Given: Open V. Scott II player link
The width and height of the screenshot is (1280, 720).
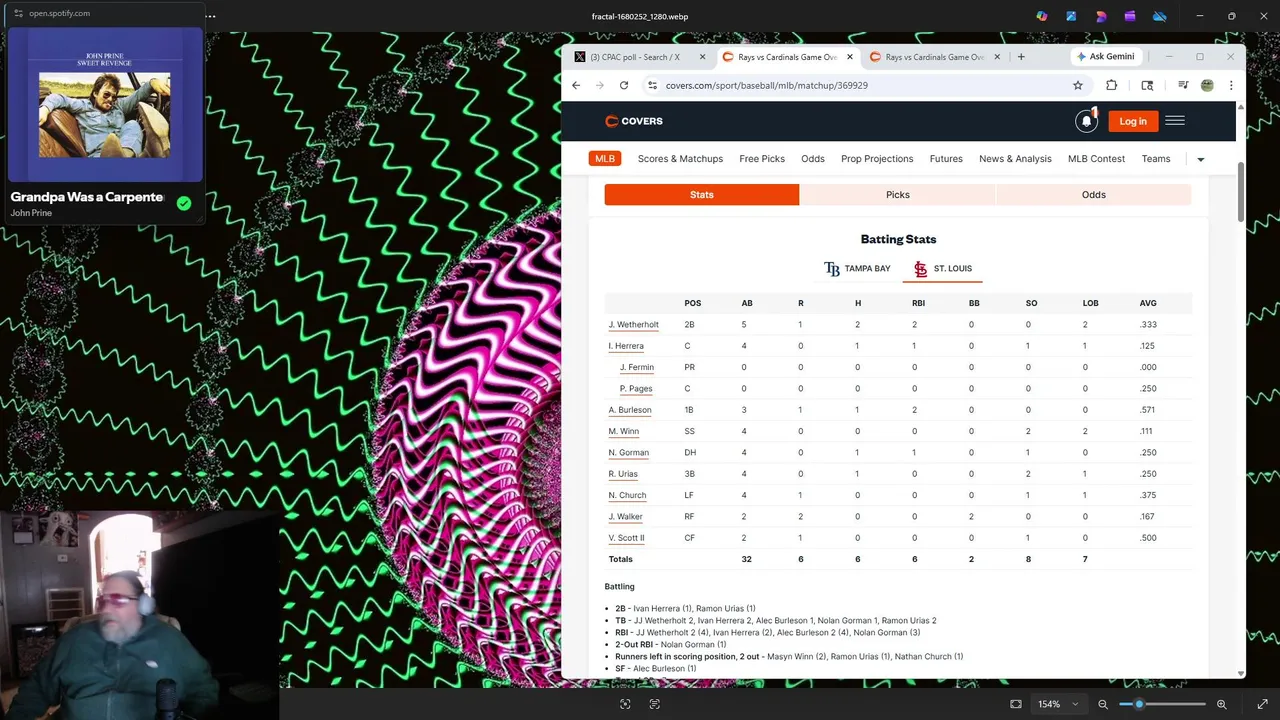Looking at the screenshot, I should coord(626,538).
